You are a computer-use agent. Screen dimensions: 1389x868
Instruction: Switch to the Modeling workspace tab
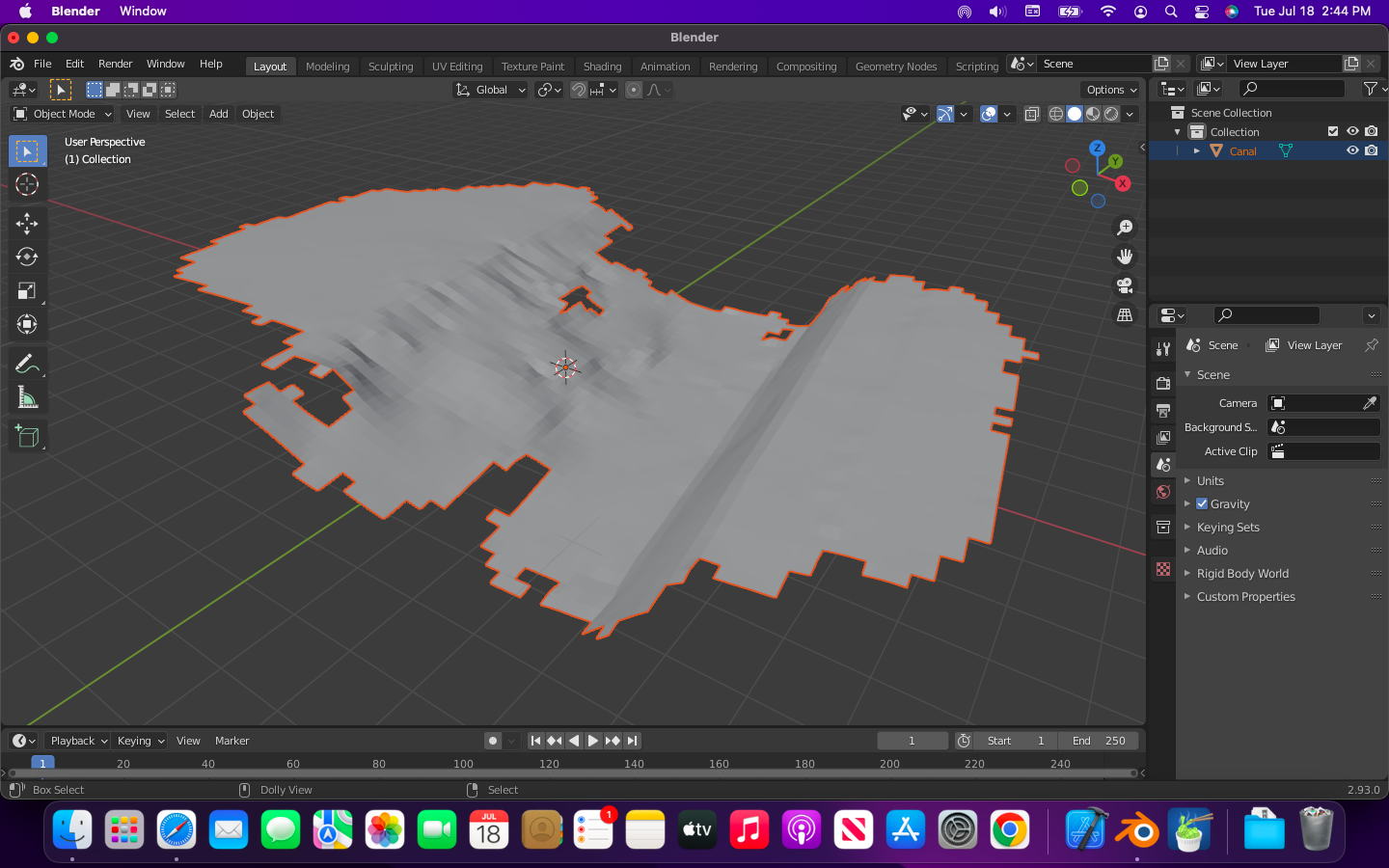point(328,67)
